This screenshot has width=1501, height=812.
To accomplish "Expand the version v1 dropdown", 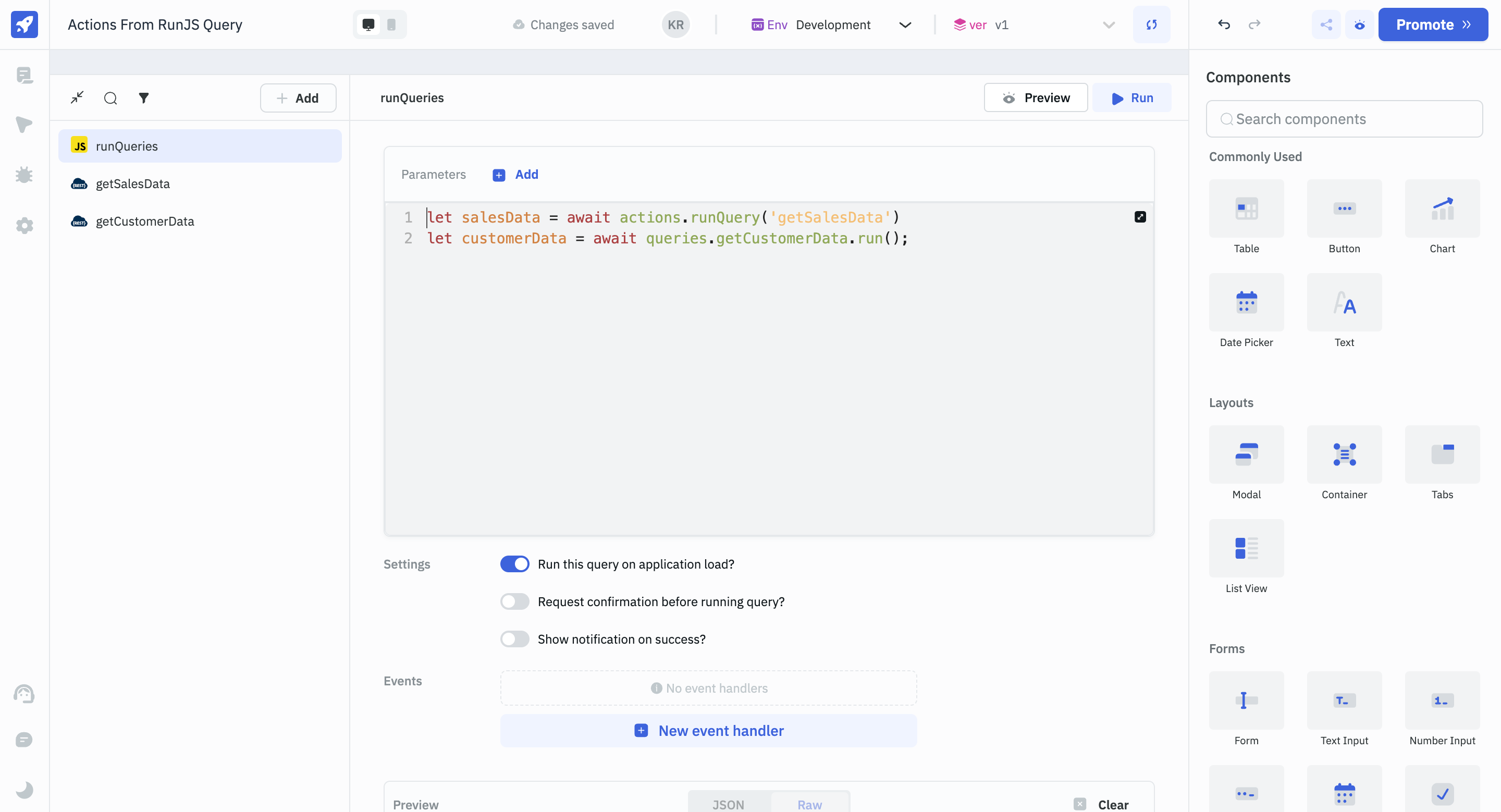I will [1108, 24].
